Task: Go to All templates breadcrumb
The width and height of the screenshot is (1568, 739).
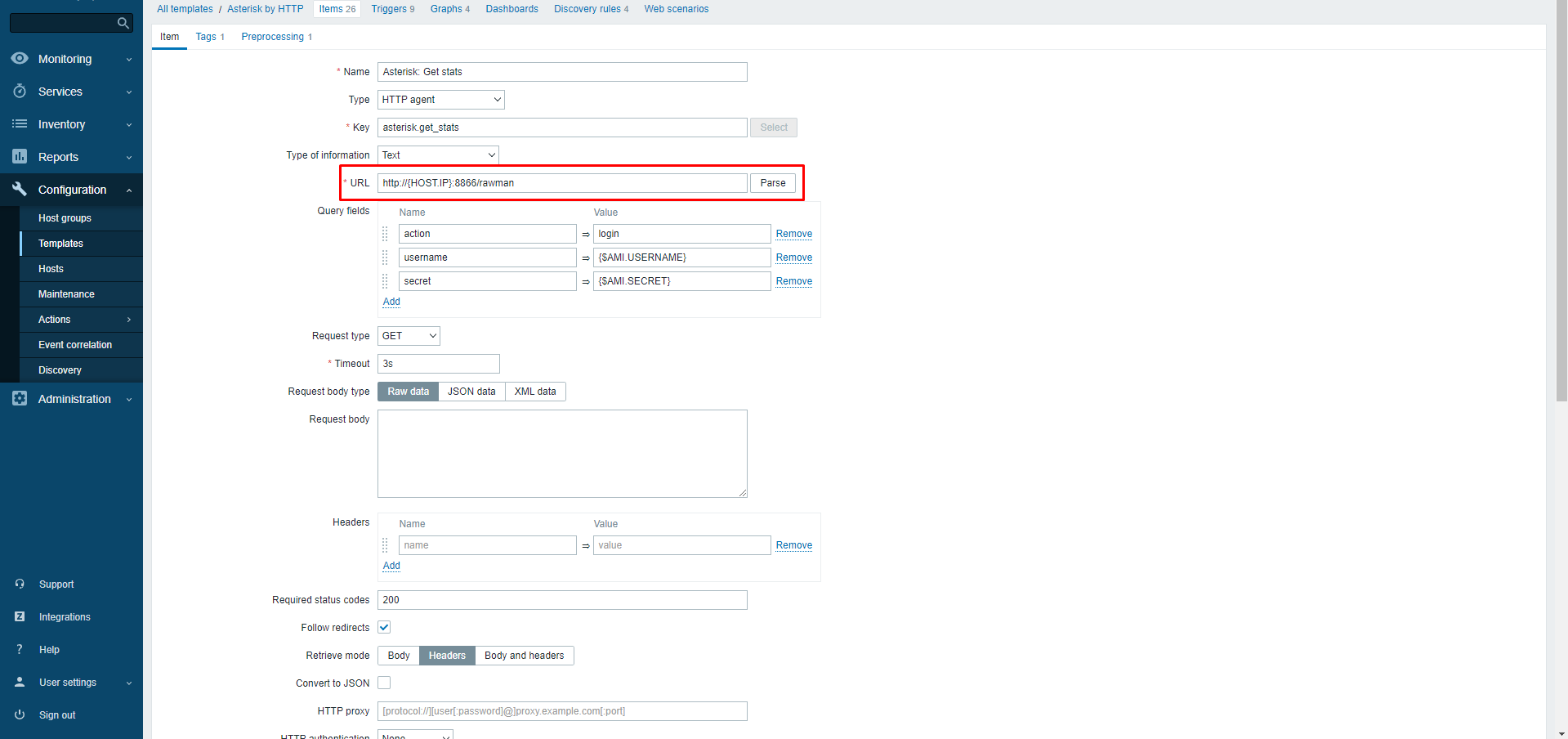Action: click(x=185, y=9)
